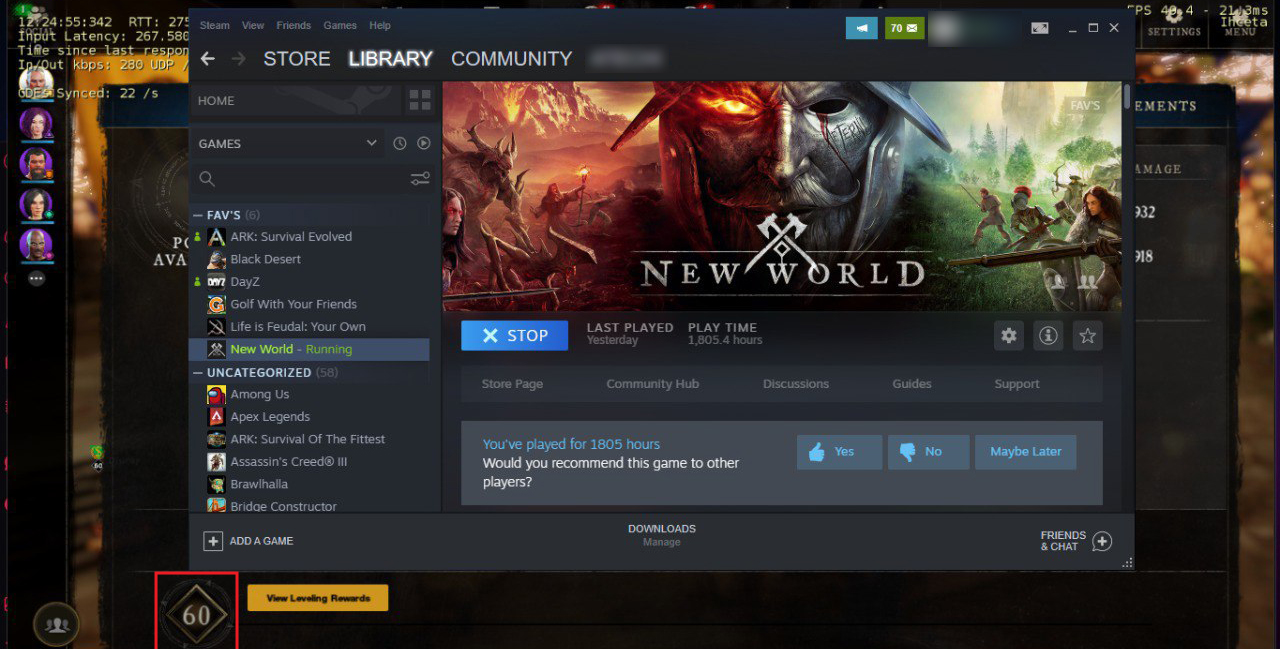
Task: Click the Apex Legends game icon
Action: click(x=216, y=417)
